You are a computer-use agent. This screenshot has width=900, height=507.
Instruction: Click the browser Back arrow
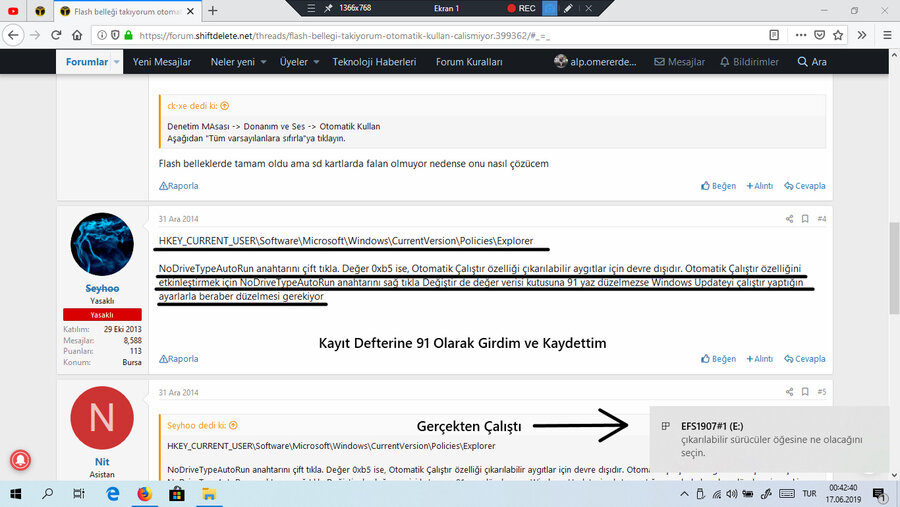coord(13,35)
